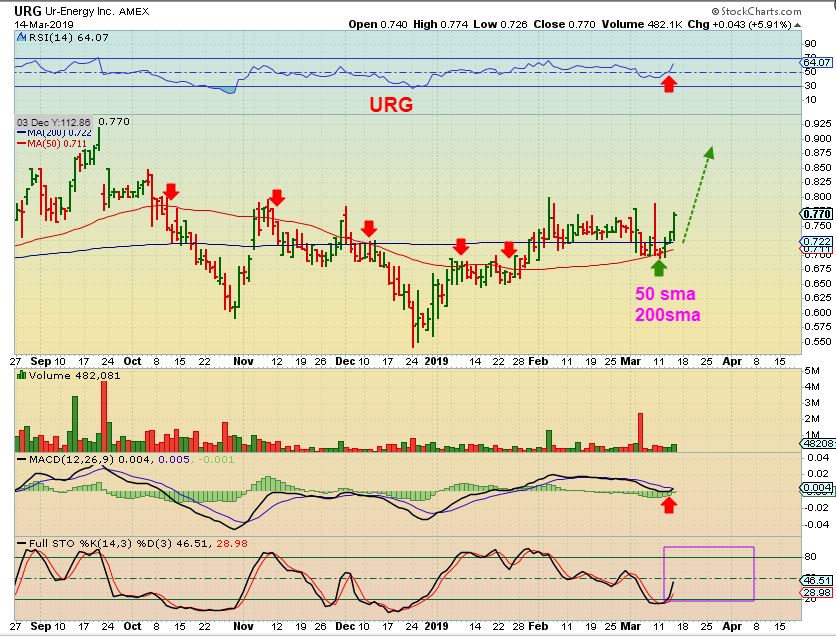The width and height of the screenshot is (836, 636).
Task: Click the Chg +0.043 (+5.91%) value
Action: tap(739, 25)
